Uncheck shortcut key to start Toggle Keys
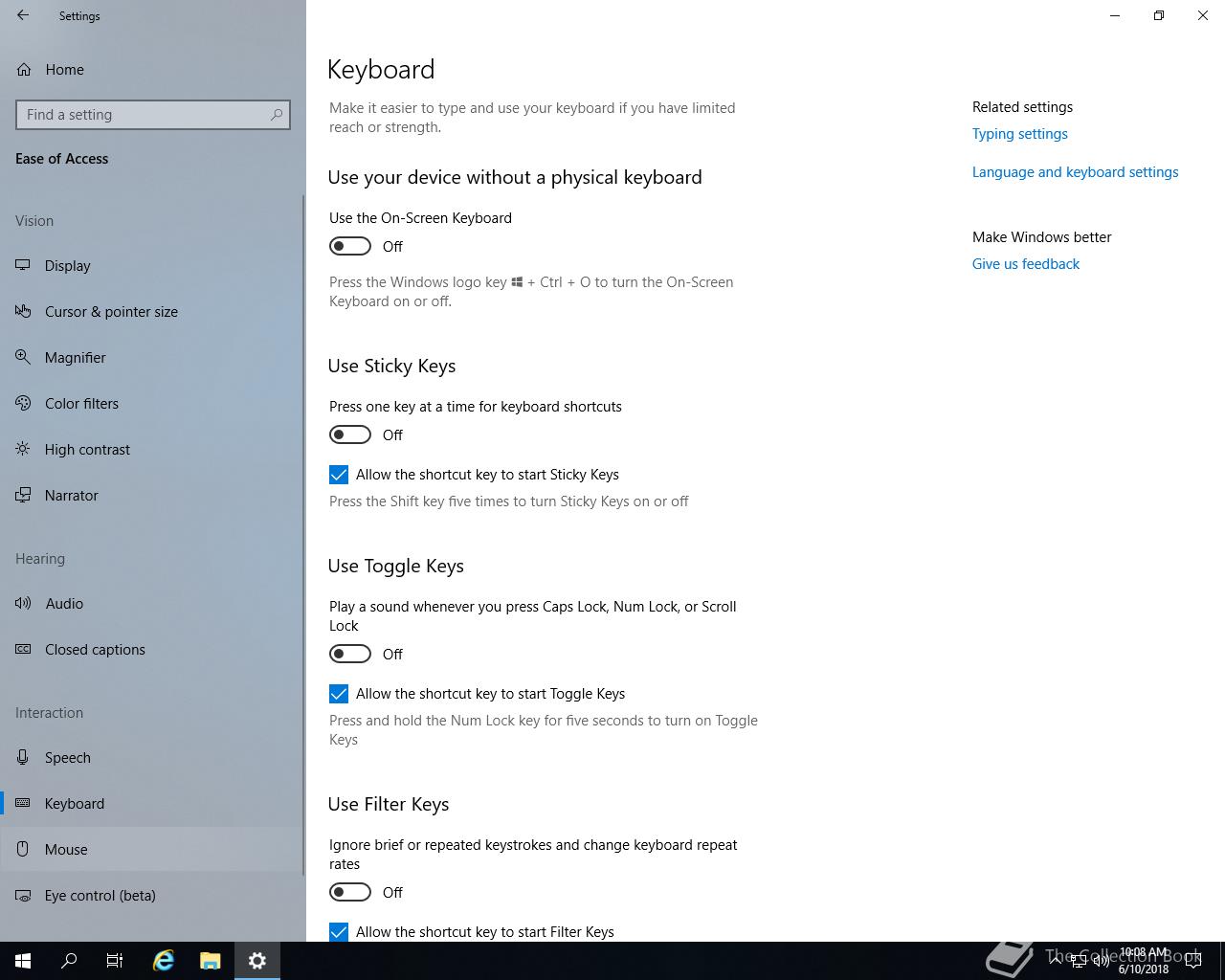 (339, 694)
